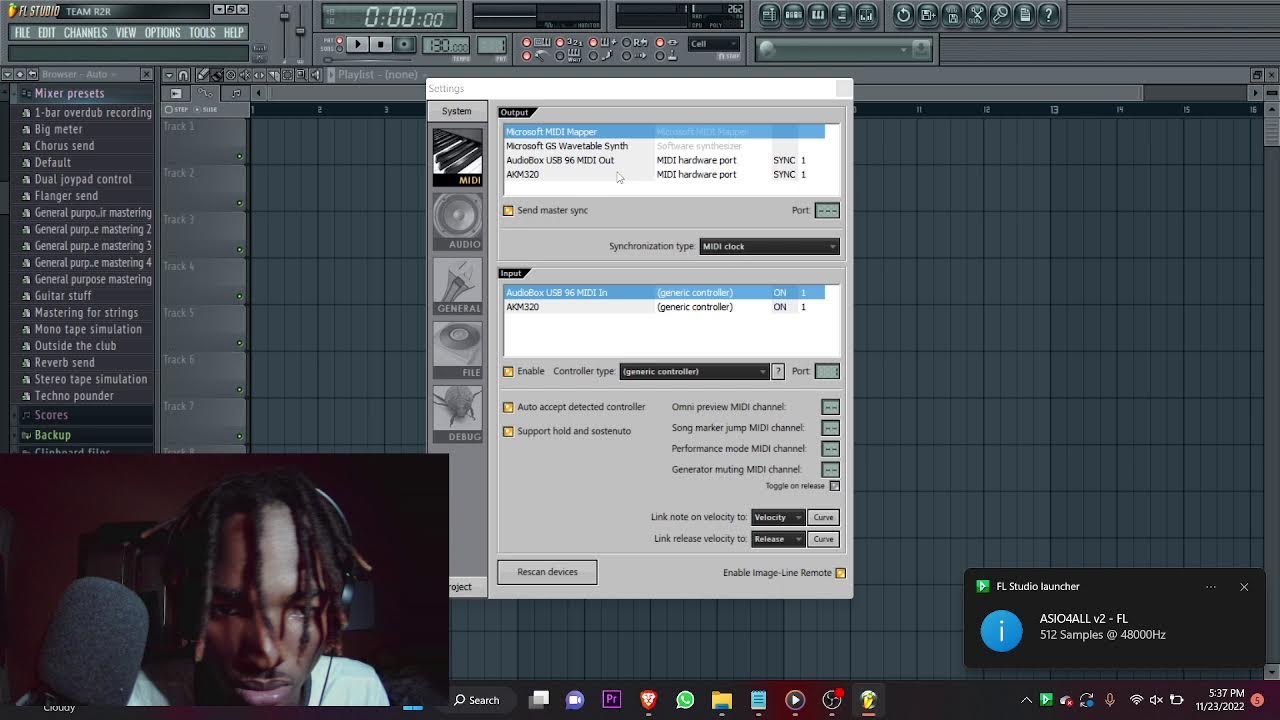The image size is (1280, 720).
Task: Enable Image-Line Remote checkbox
Action: click(840, 573)
